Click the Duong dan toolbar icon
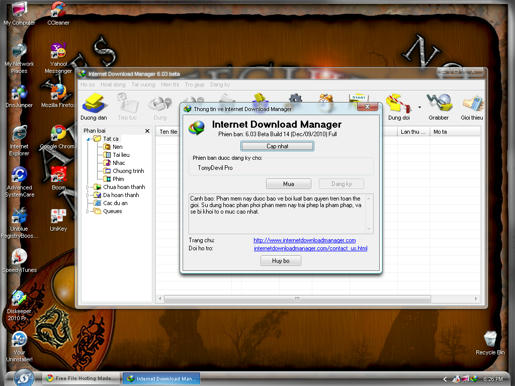The image size is (515, 386). [94, 107]
